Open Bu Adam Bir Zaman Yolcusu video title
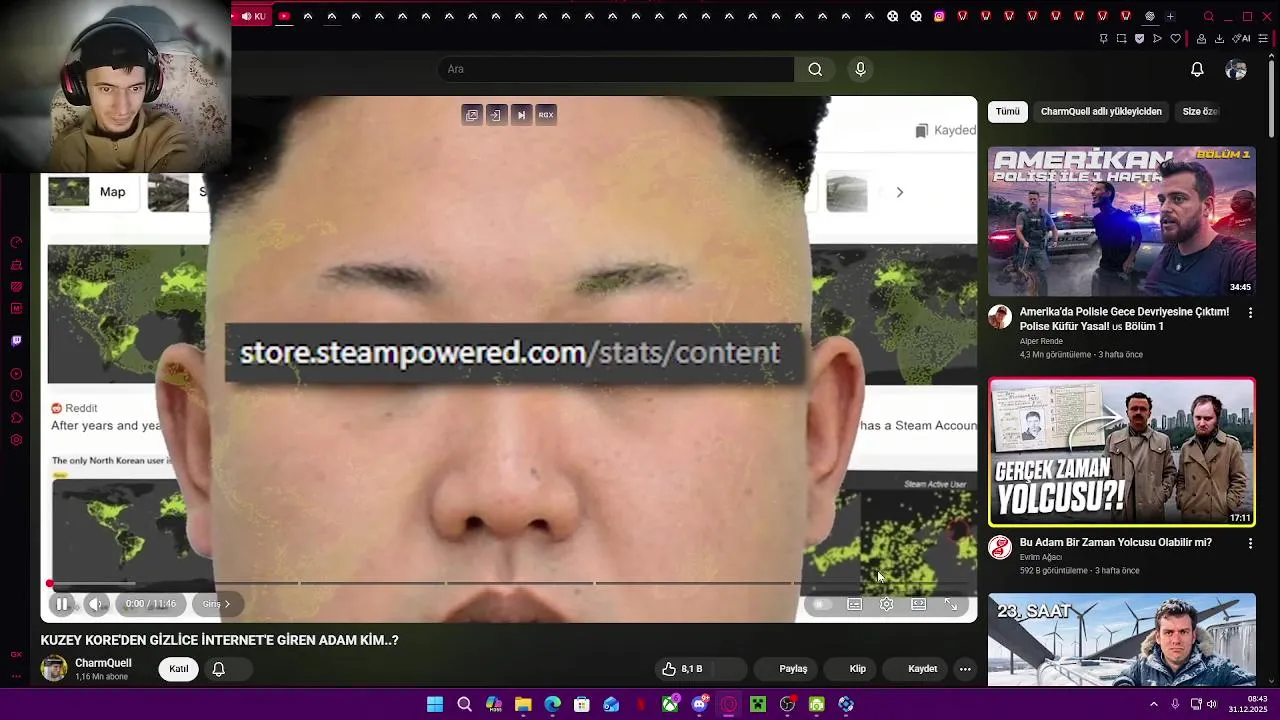Viewport: 1280px width, 720px height. 1115,543
